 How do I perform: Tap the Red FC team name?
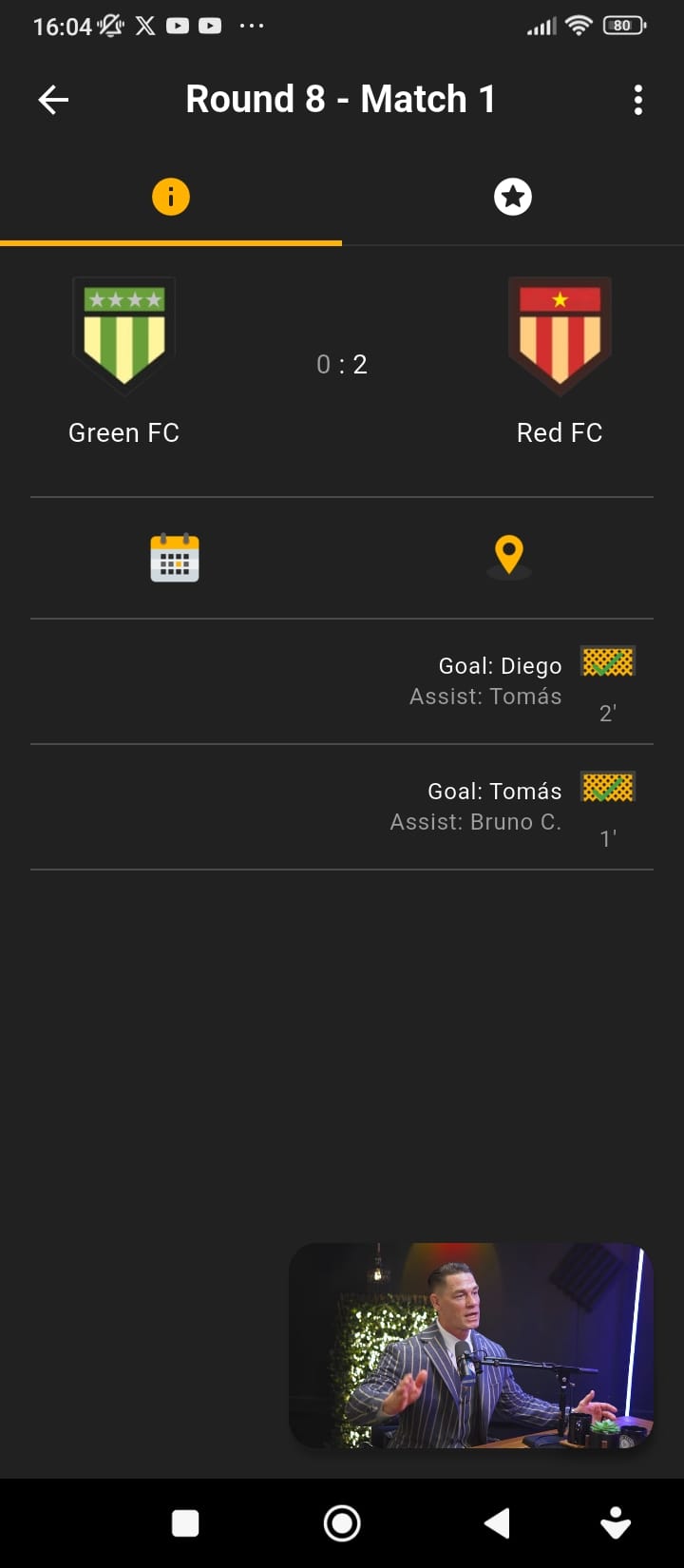click(x=560, y=433)
